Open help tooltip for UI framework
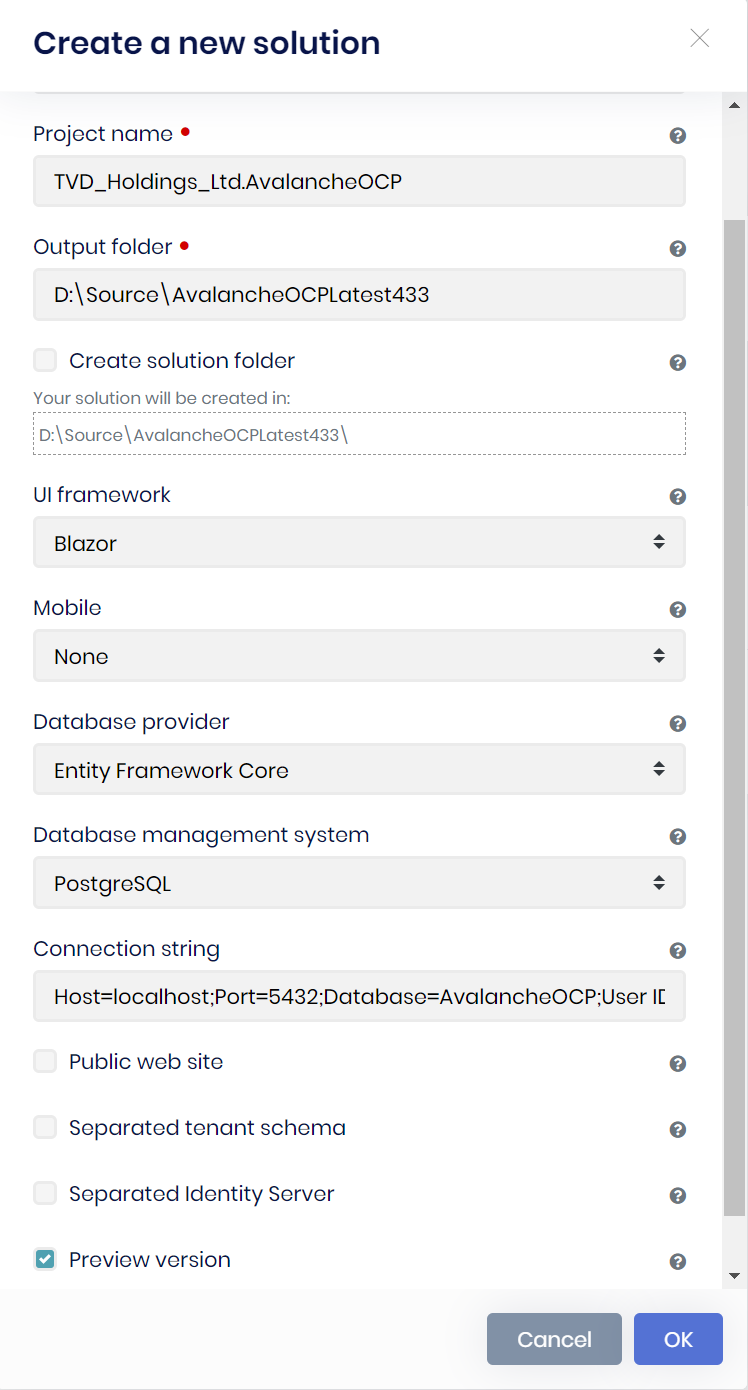The width and height of the screenshot is (748, 1390). (x=677, y=496)
